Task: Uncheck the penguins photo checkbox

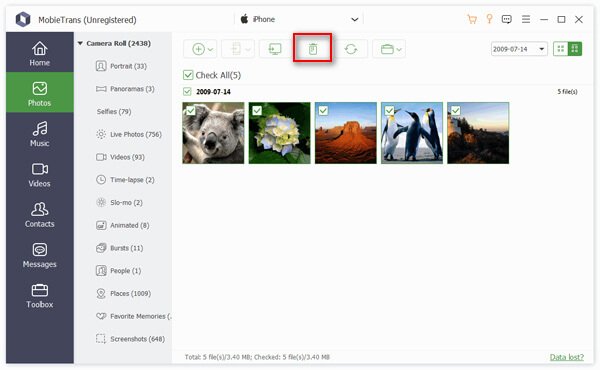Action: [x=389, y=111]
